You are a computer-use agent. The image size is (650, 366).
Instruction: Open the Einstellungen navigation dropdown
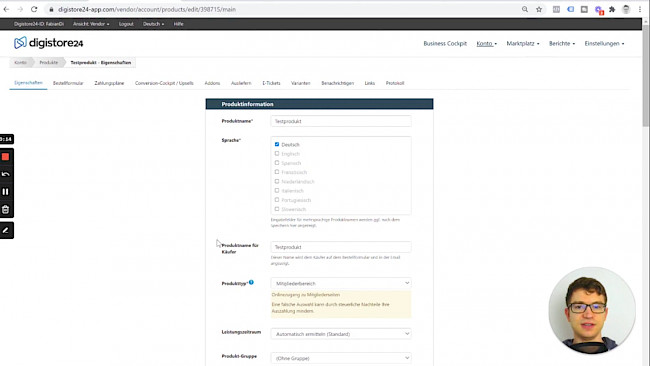point(604,44)
